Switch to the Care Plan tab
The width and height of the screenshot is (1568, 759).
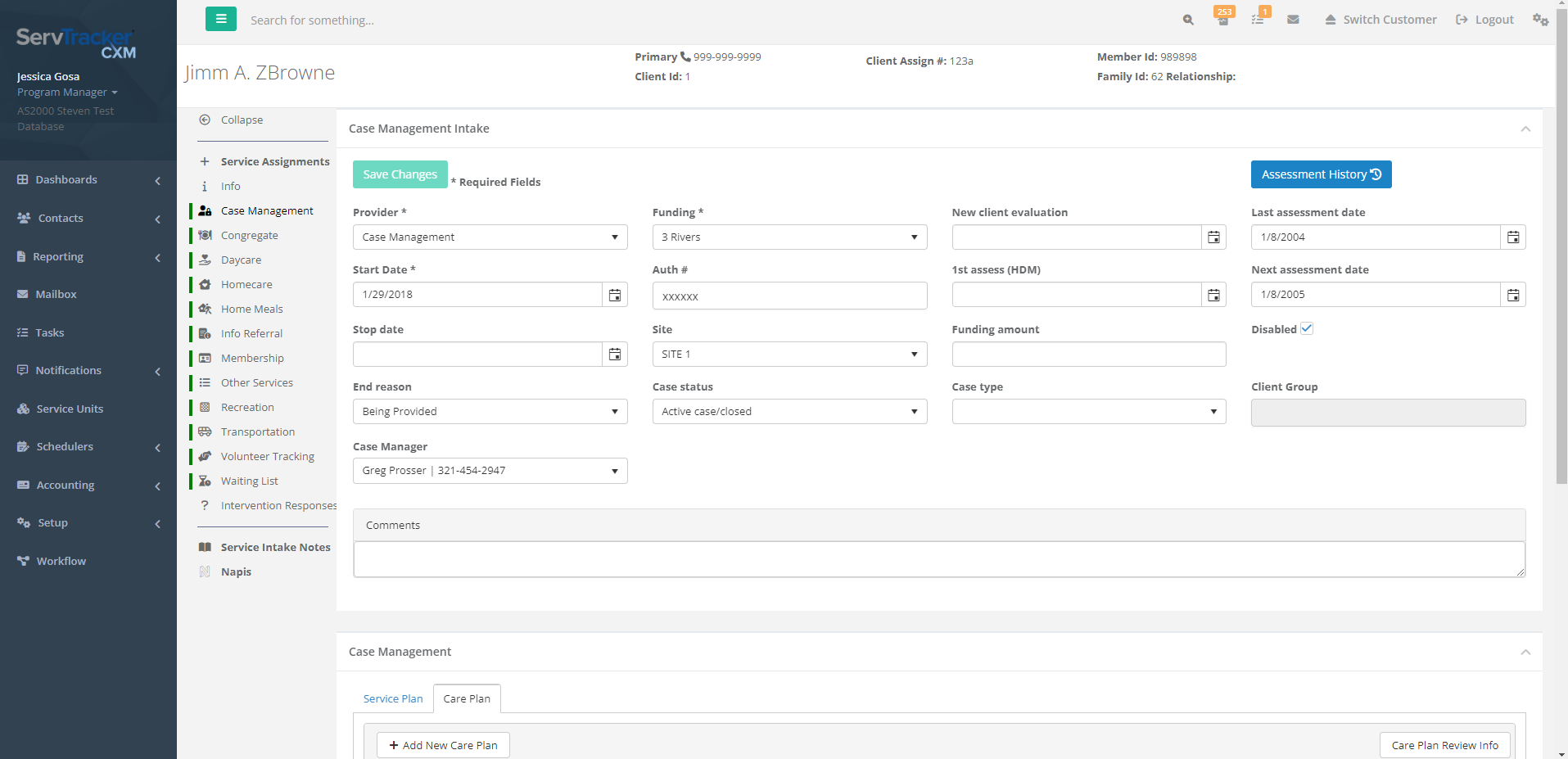[x=466, y=698]
